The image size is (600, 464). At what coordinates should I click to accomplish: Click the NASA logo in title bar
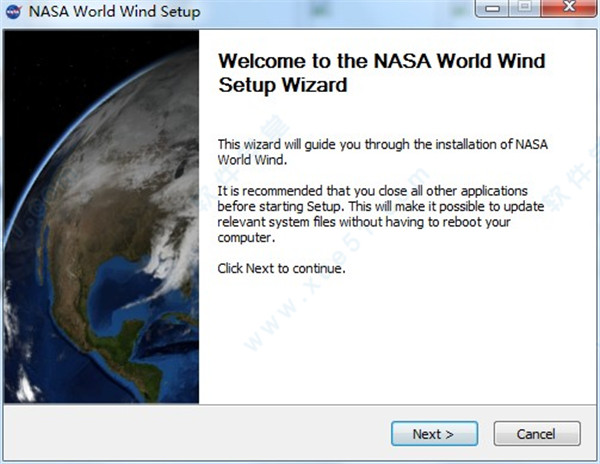click(x=13, y=12)
